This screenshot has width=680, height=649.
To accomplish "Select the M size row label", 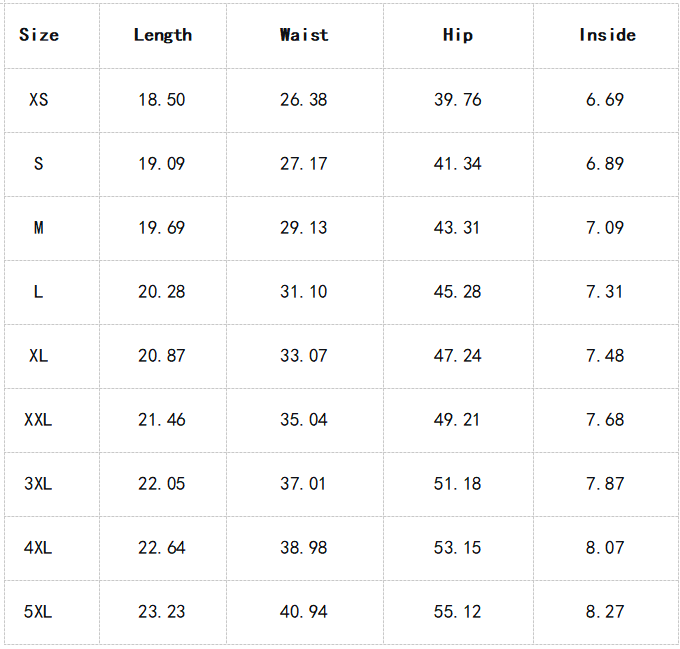I will (x=39, y=228).
